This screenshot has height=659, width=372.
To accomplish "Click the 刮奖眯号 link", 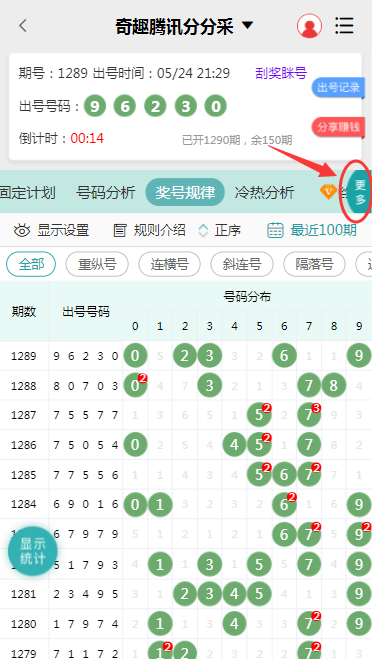I will [281, 73].
